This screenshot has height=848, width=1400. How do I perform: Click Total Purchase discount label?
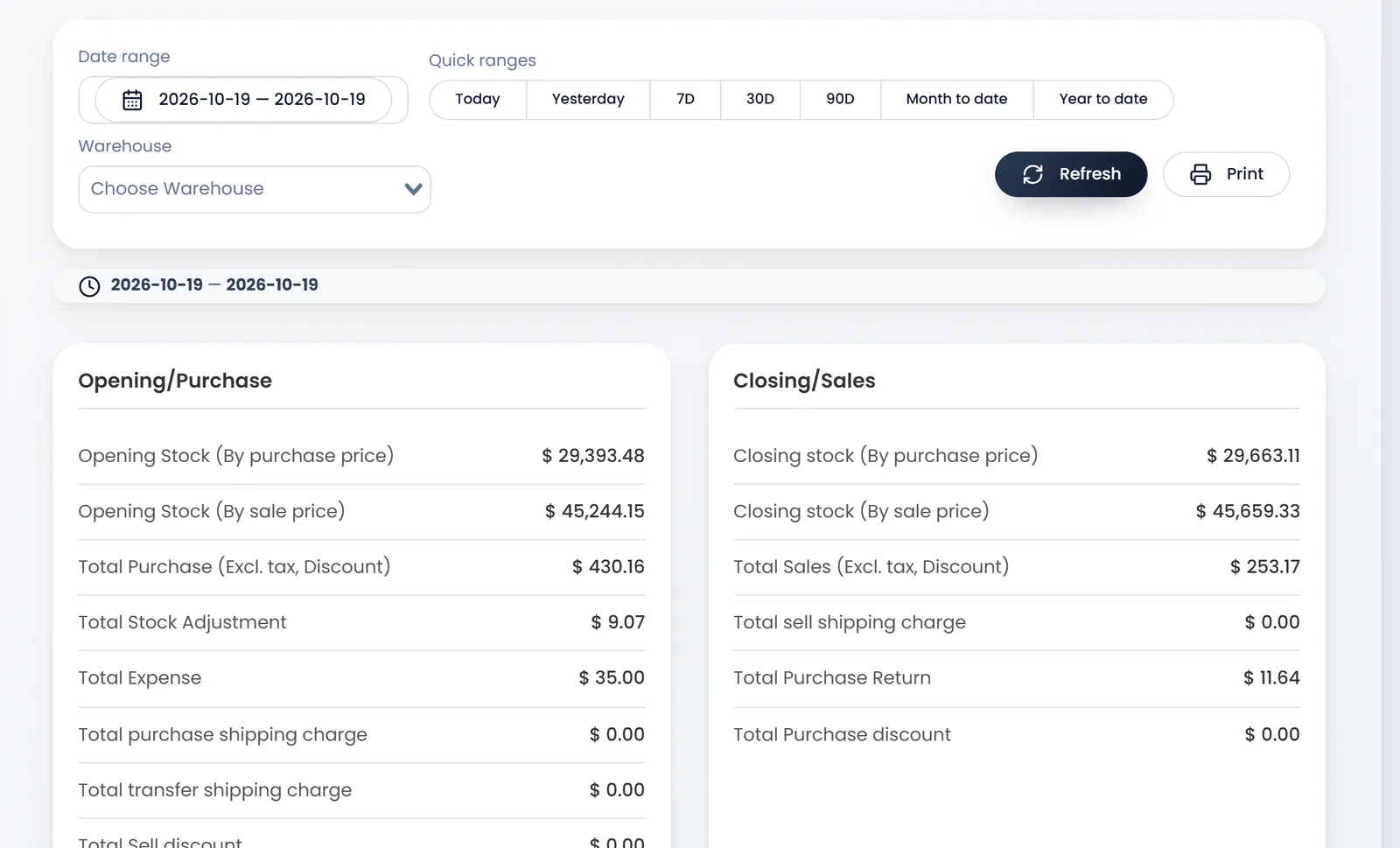(842, 735)
